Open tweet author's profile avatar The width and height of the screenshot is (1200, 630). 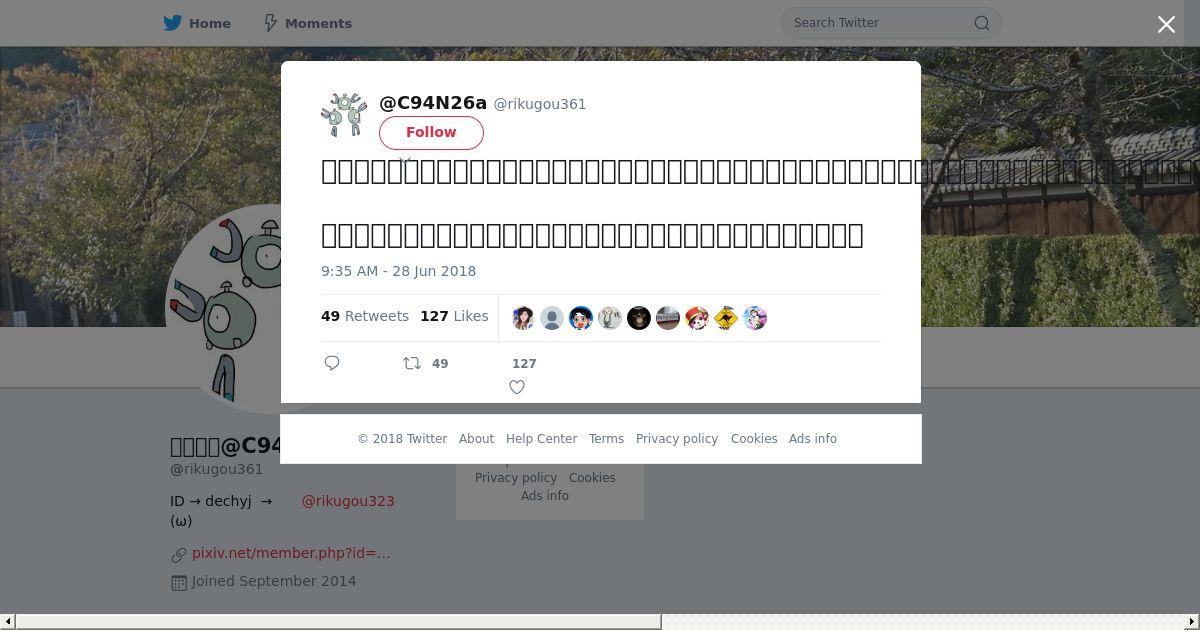[344, 115]
